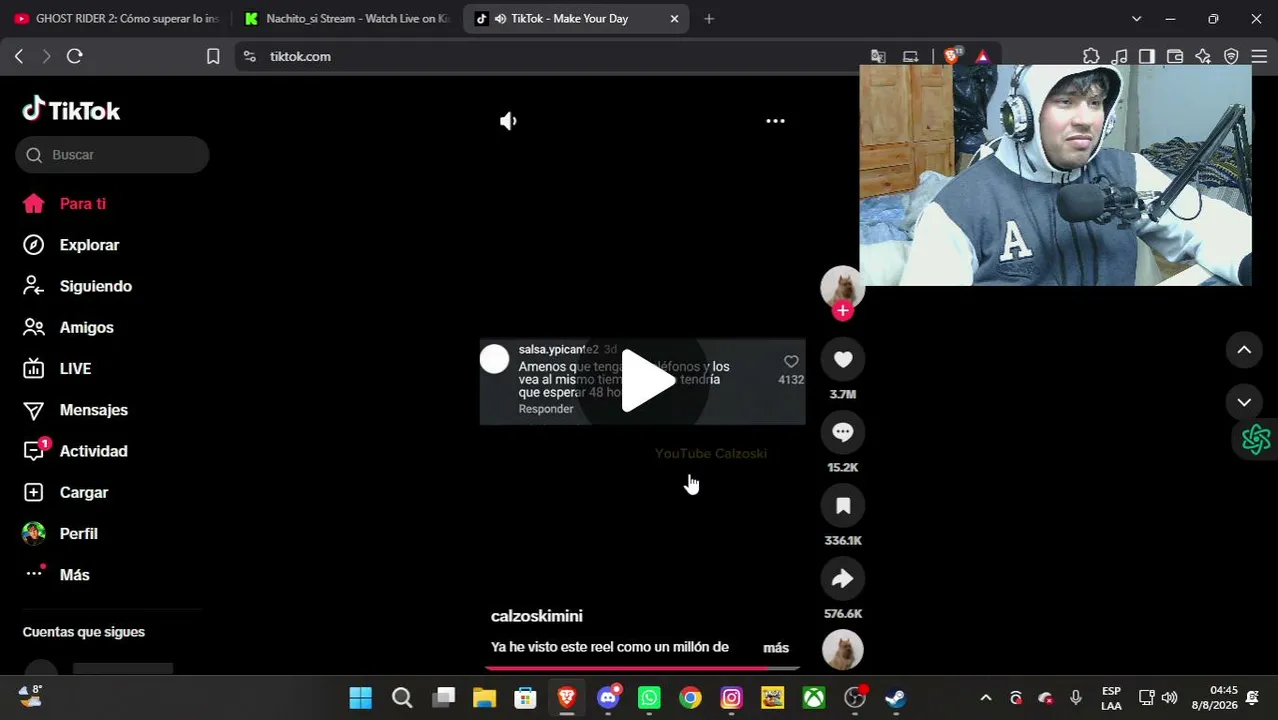The height and width of the screenshot is (720, 1278).
Task: Close the TikTok tab
Action: 674,19
